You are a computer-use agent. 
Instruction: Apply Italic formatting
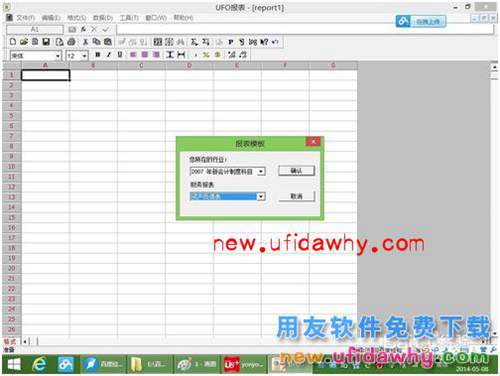pyautogui.click(x=109, y=55)
